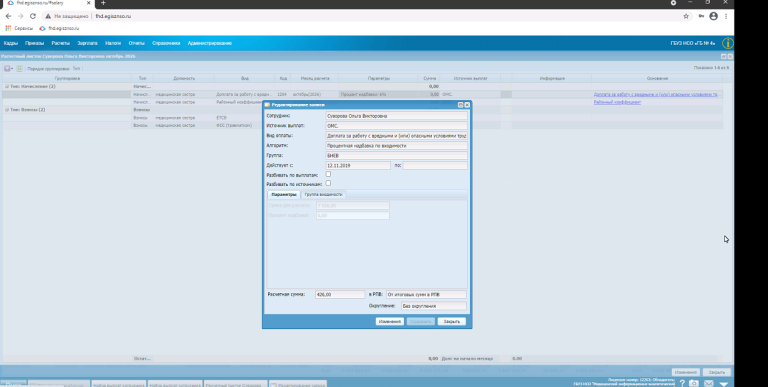Collapse the Тип: Начисление group

pyautogui.click(x=7, y=86)
